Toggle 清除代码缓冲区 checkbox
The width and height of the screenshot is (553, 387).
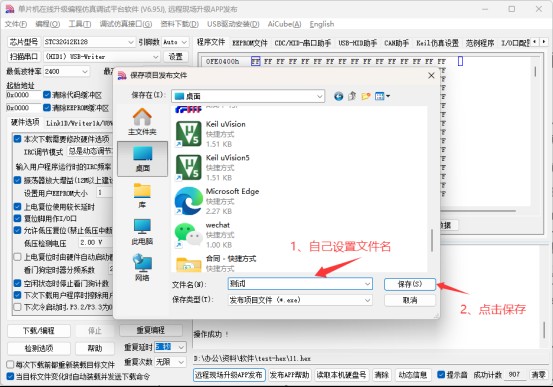click(47, 95)
